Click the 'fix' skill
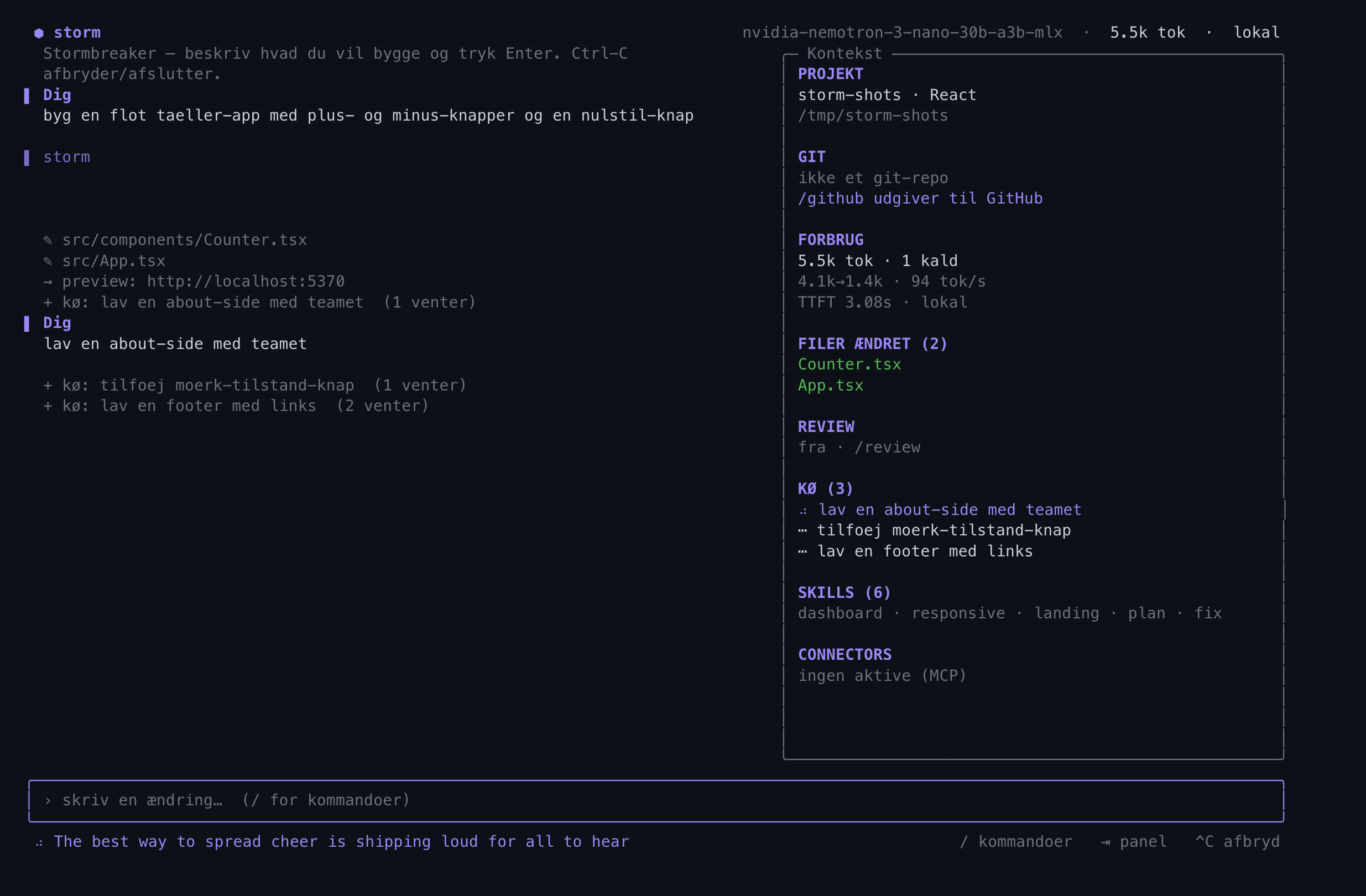The height and width of the screenshot is (896, 1366). tap(1208, 613)
